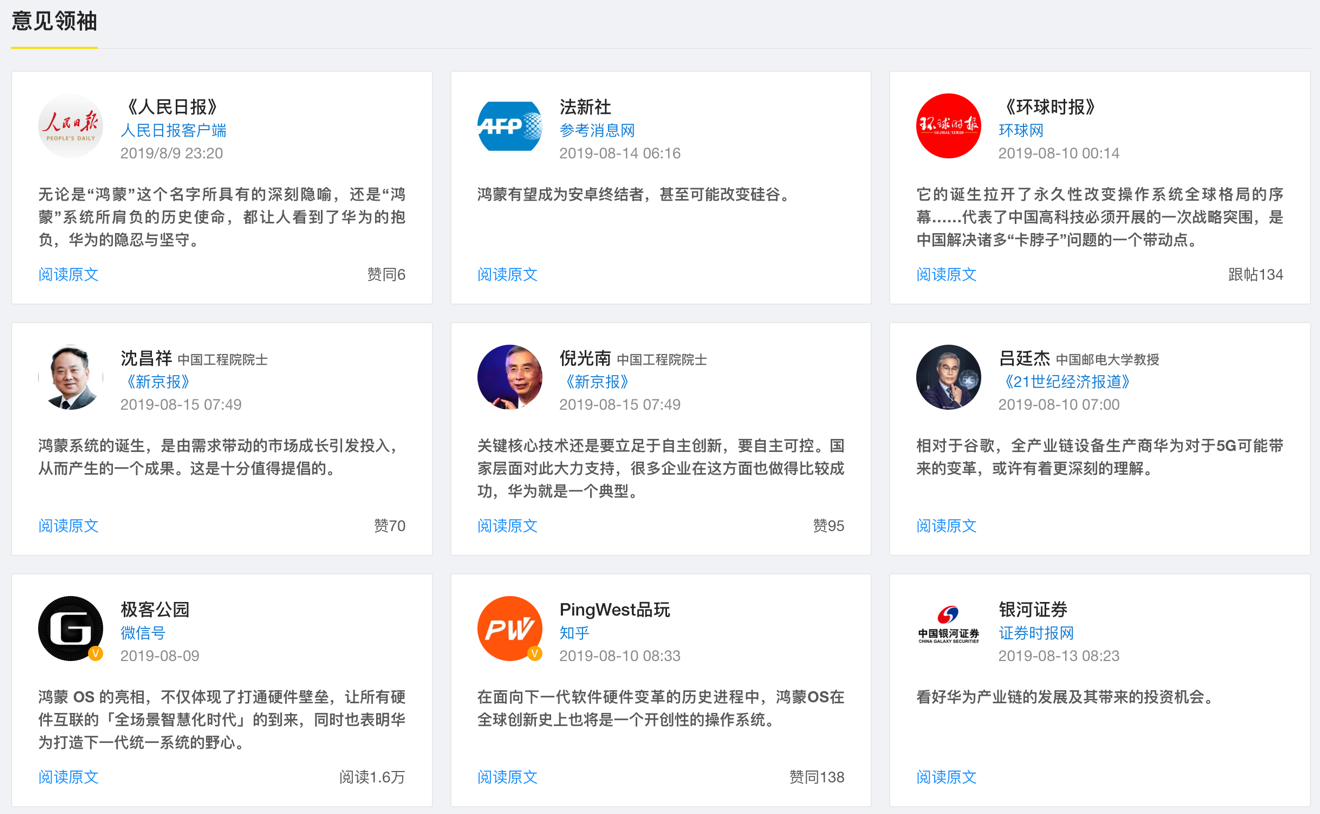The width and height of the screenshot is (1320, 814).
Task: Click the People's Daily logo avatar
Action: point(70,126)
